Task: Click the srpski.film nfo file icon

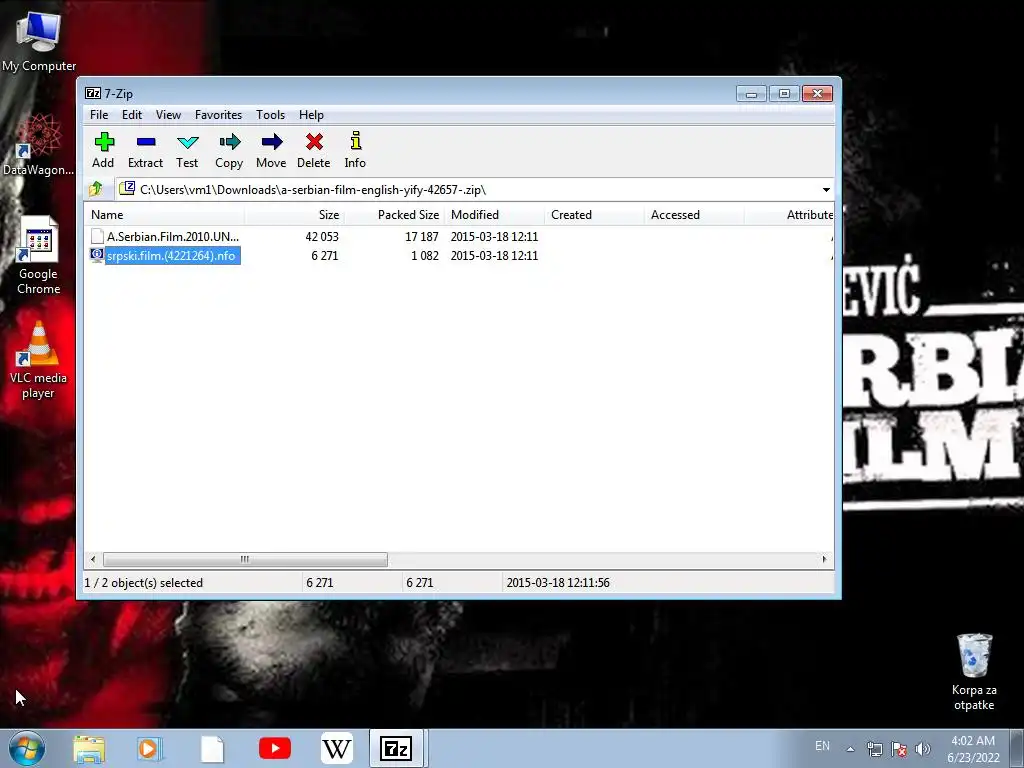Action: pyautogui.click(x=97, y=255)
